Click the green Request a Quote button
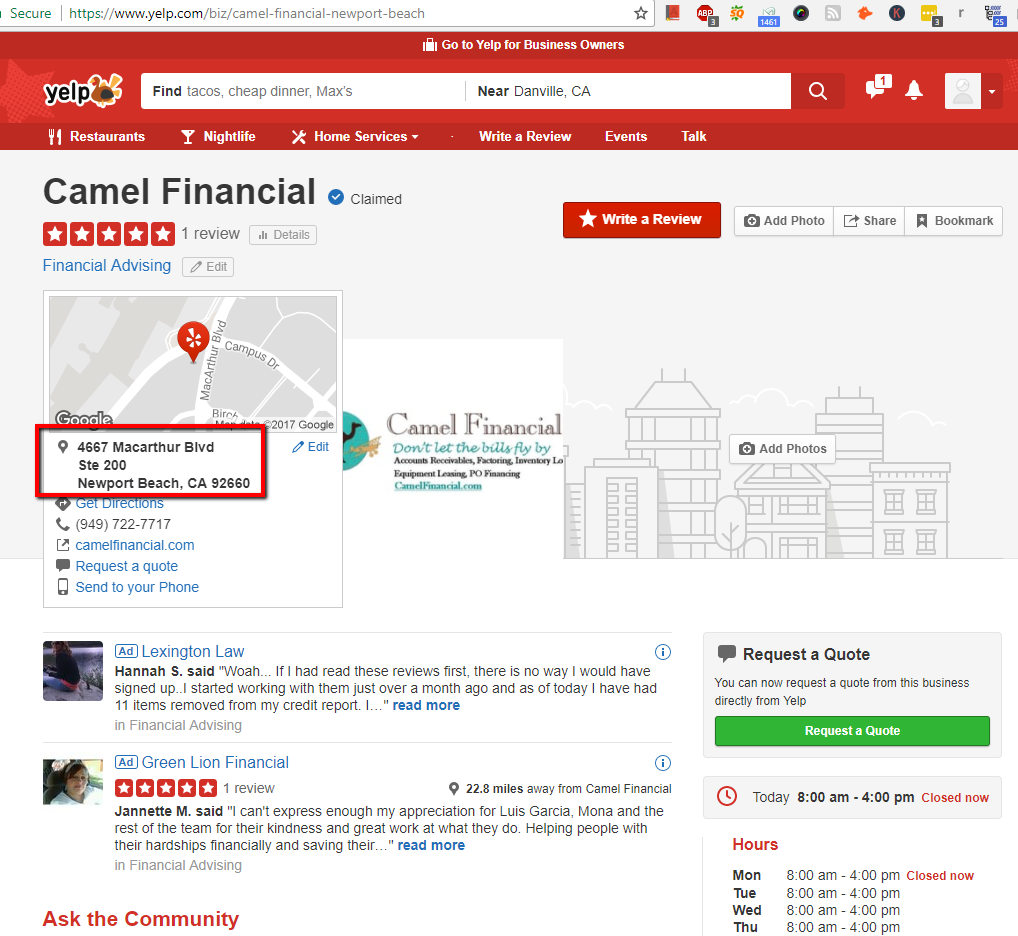 click(852, 731)
